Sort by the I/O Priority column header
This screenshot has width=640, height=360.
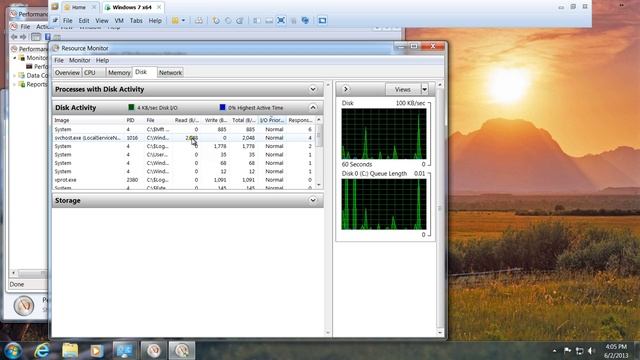(x=272, y=120)
